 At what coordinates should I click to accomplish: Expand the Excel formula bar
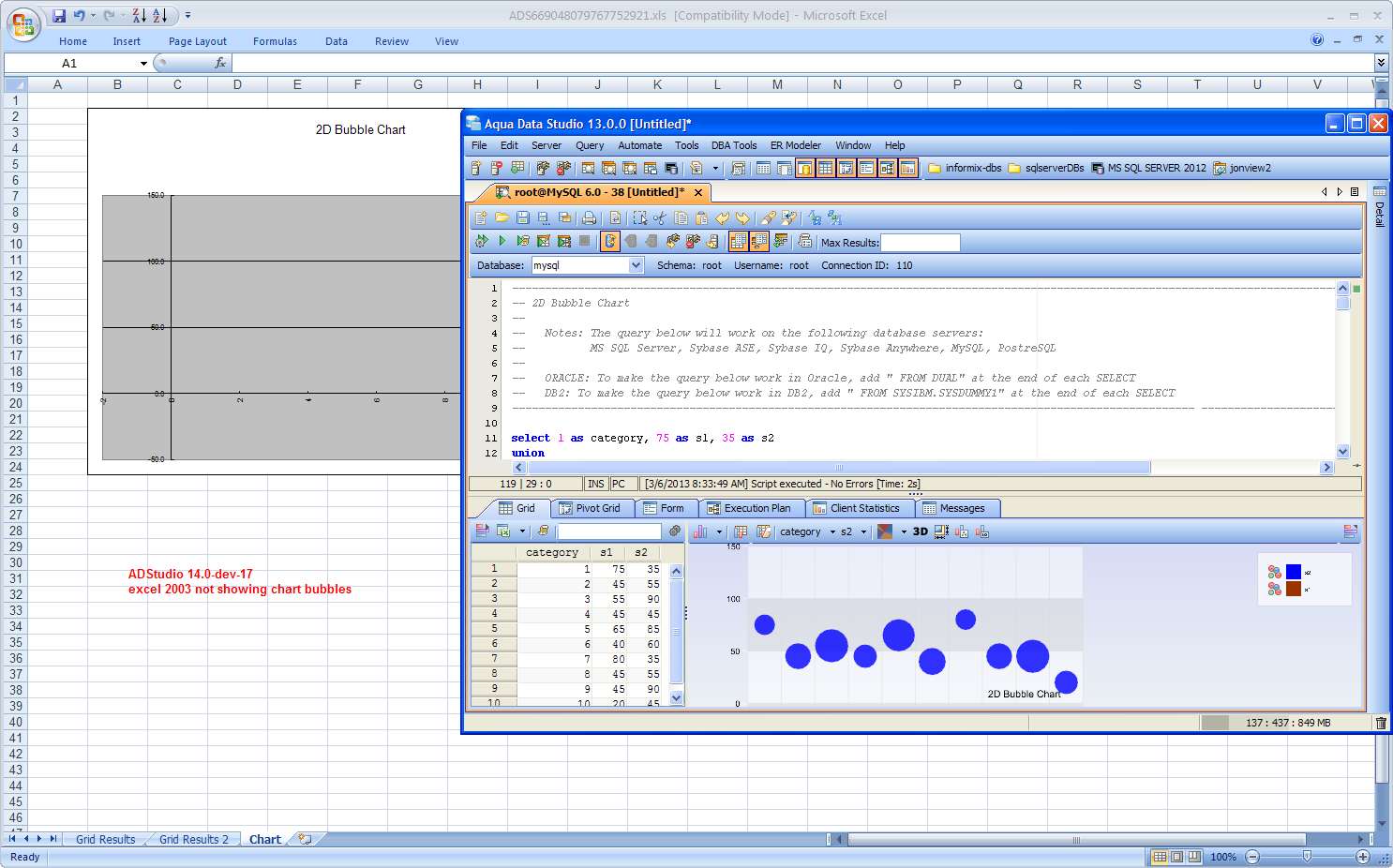click(1381, 63)
